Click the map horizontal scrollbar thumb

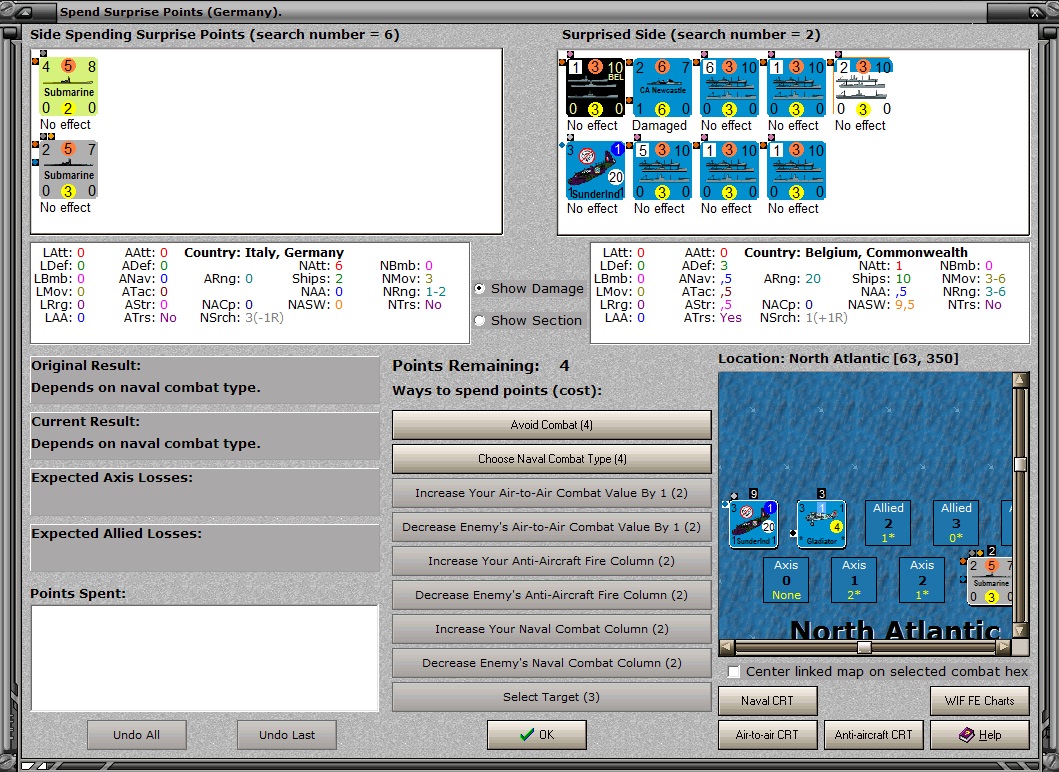point(864,647)
